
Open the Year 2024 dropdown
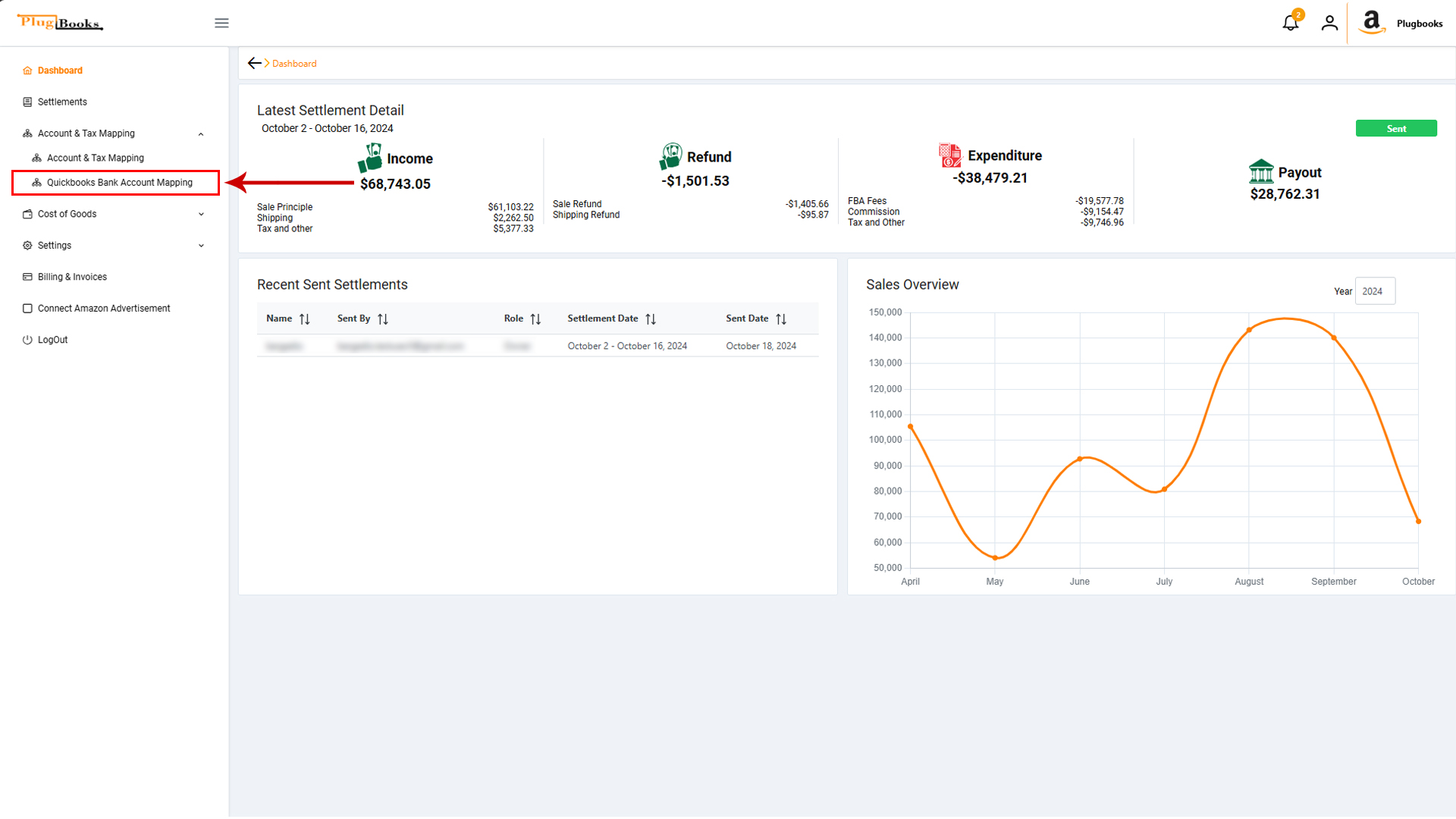click(1375, 292)
